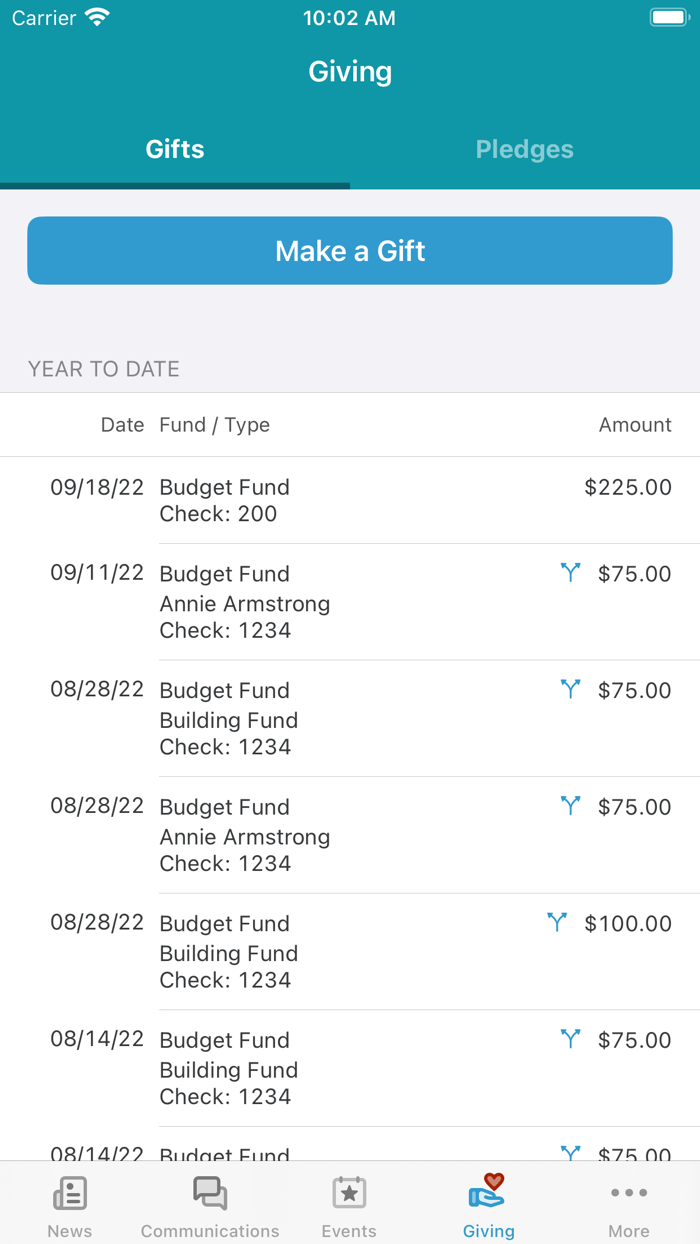Tap the Fund / Type column header
The image size is (700, 1244).
click(215, 425)
